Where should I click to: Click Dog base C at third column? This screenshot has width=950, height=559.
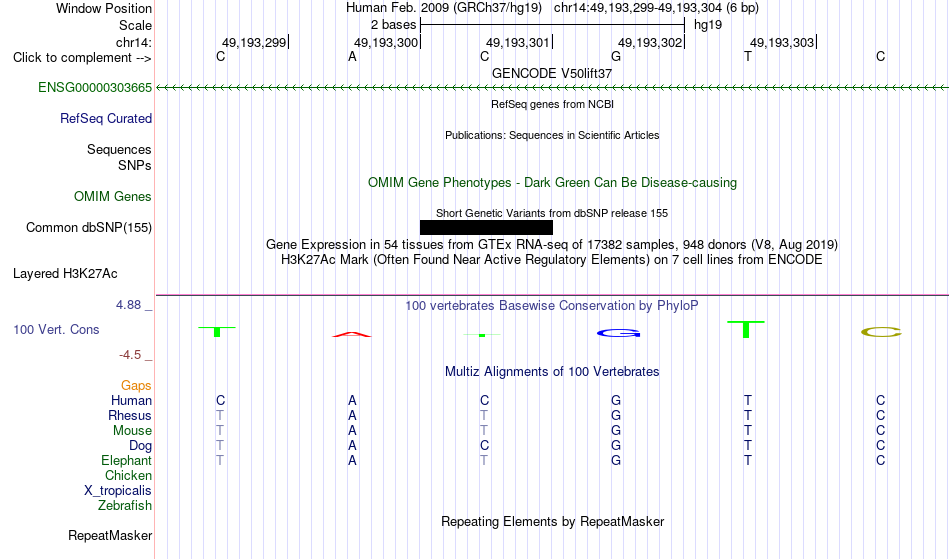(x=484, y=446)
